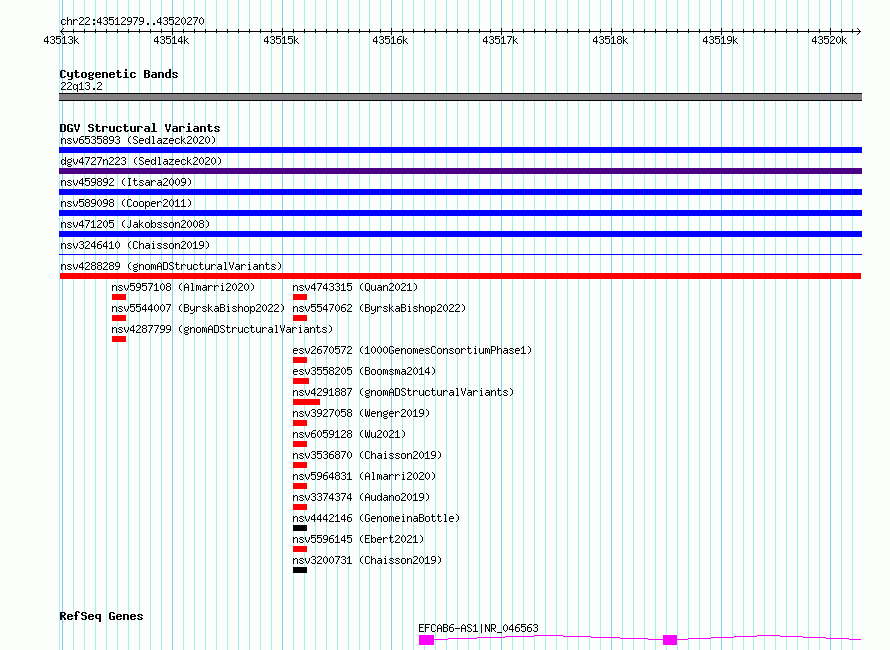Open esv3558205 (Boomsma2014) label

click(x=364, y=371)
